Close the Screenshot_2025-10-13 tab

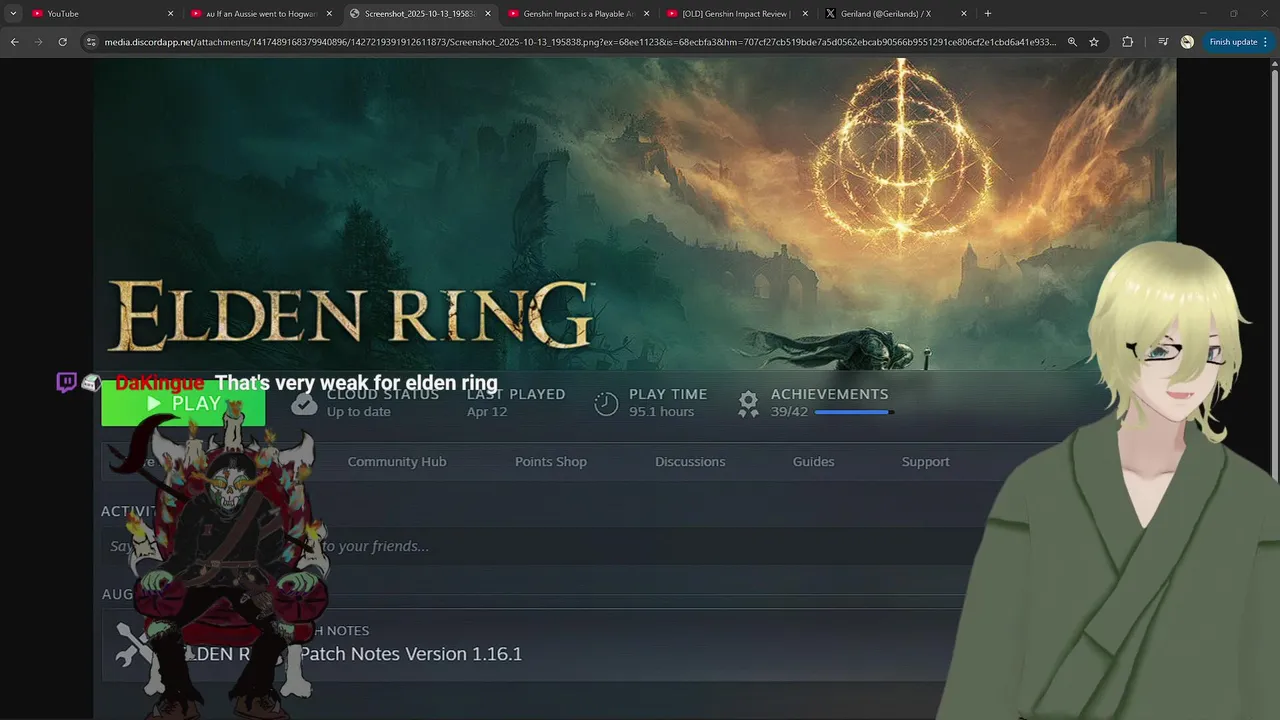pyautogui.click(x=488, y=13)
